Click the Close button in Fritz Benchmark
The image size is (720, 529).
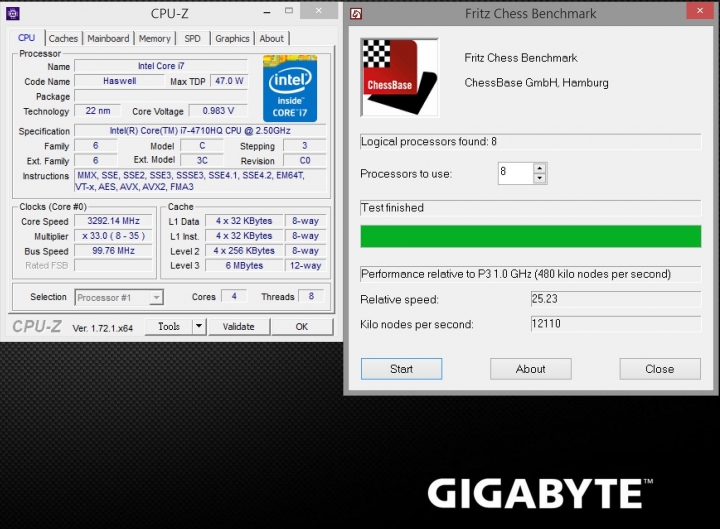[660, 369]
